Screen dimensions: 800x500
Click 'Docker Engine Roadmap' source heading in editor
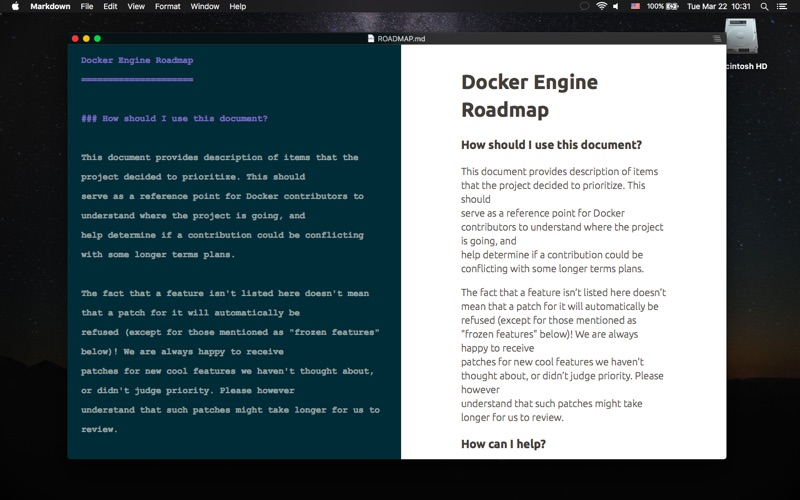137,60
